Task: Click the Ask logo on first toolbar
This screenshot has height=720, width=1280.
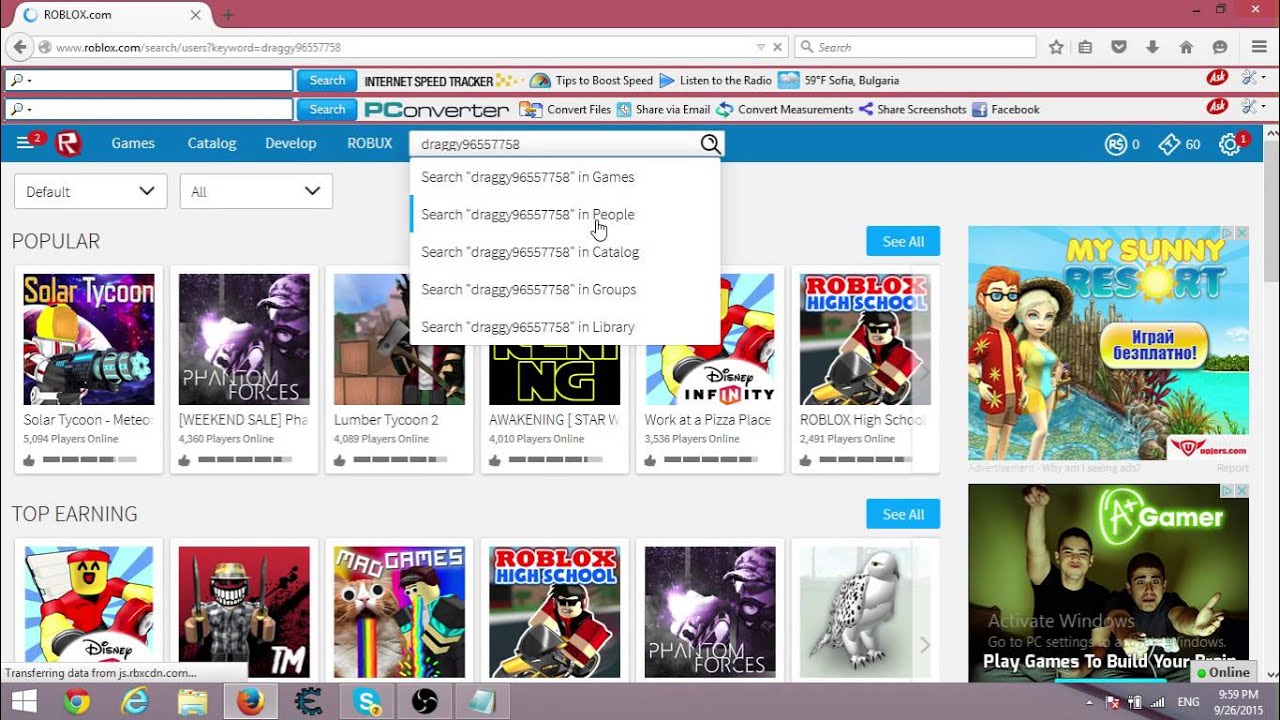Action: click(x=1217, y=78)
